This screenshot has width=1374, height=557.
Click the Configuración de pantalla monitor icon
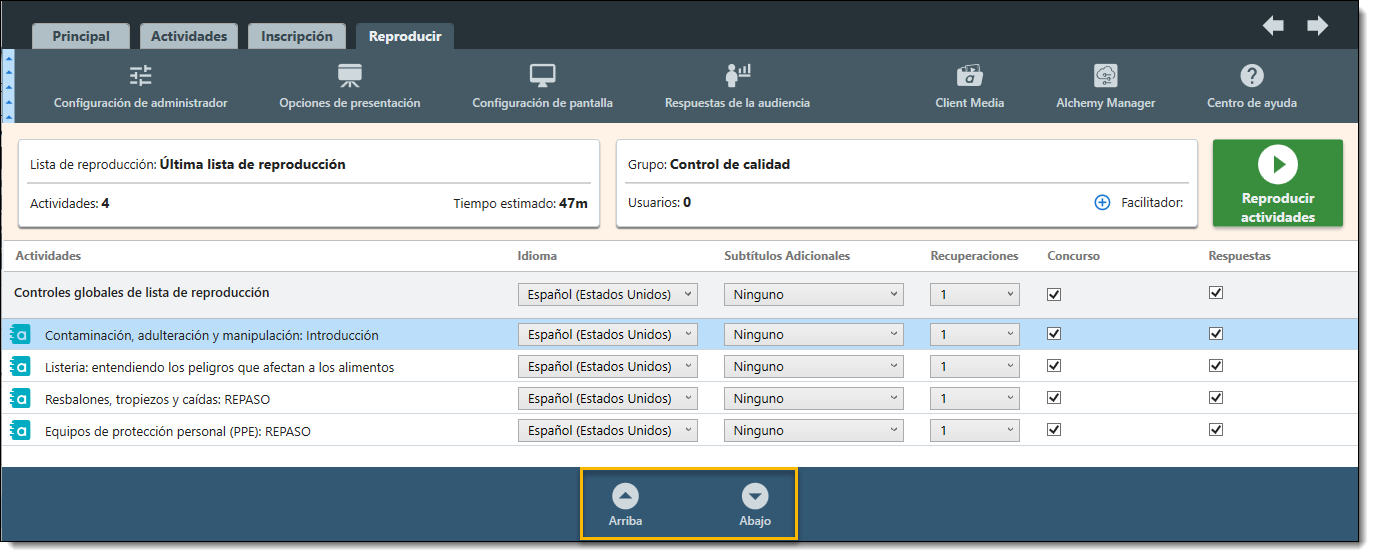coord(542,76)
